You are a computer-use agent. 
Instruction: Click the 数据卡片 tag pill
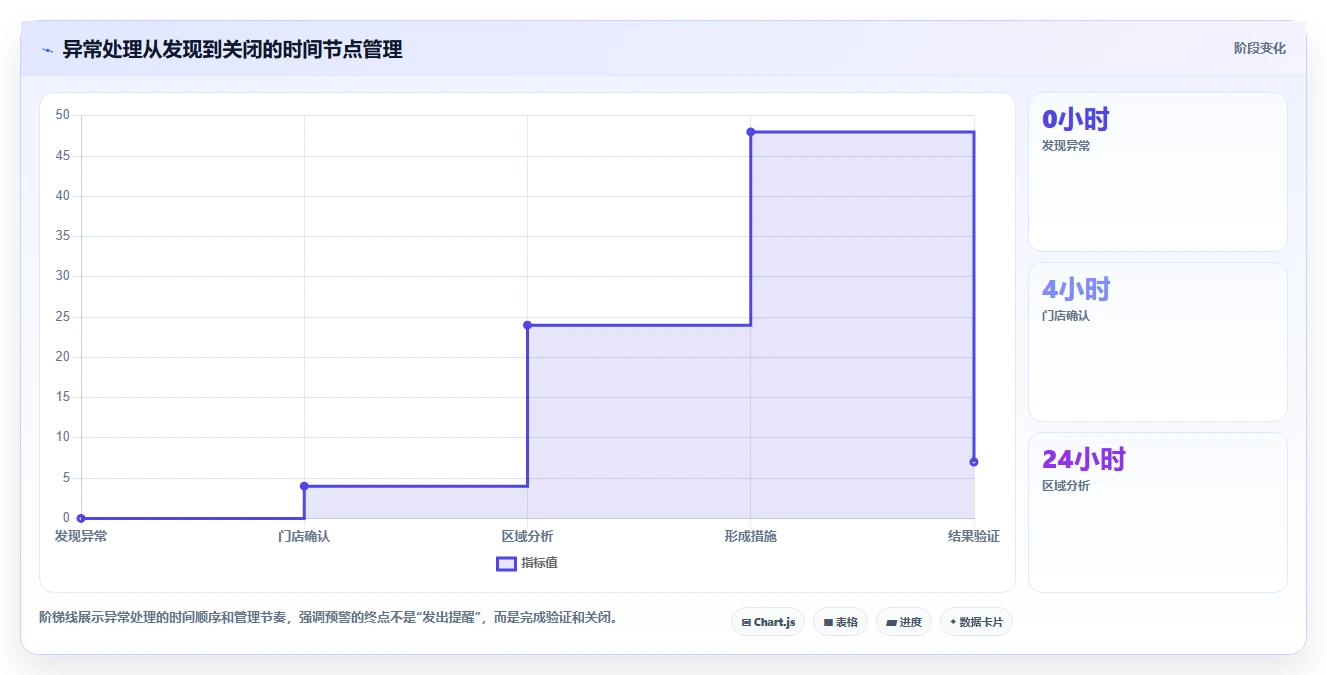976,622
